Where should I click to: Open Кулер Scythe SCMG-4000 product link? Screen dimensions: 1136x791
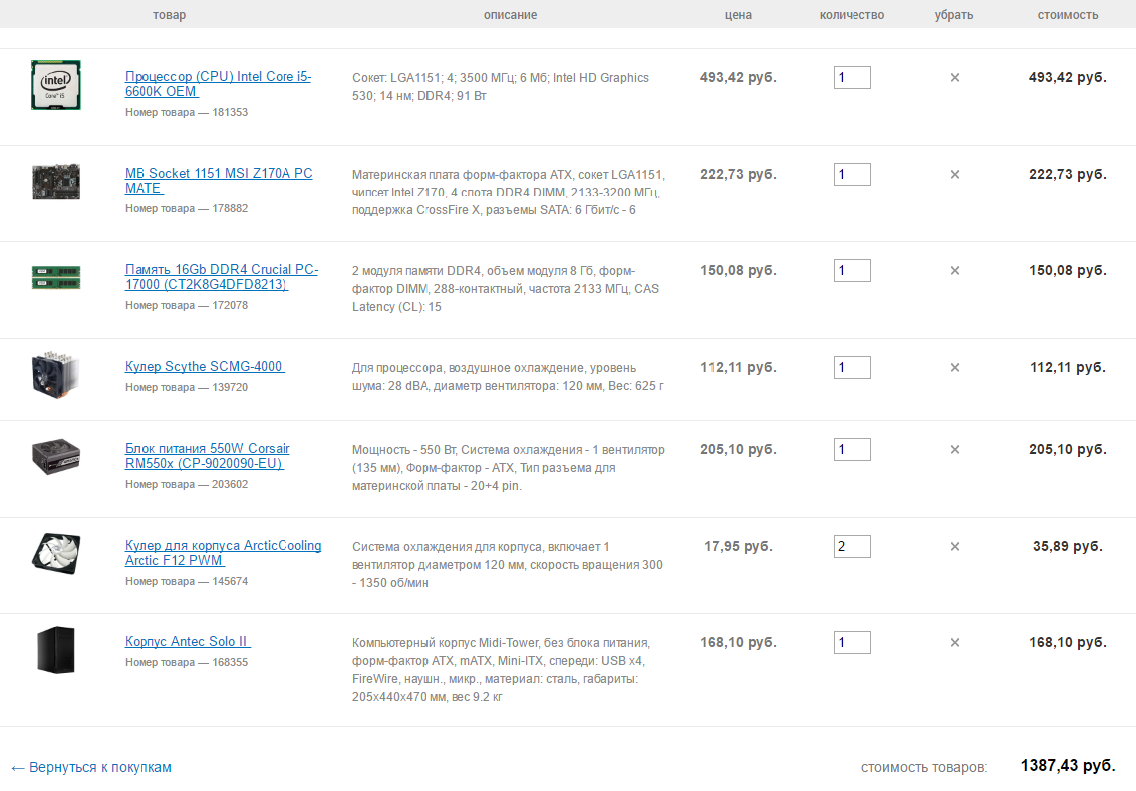tap(204, 367)
